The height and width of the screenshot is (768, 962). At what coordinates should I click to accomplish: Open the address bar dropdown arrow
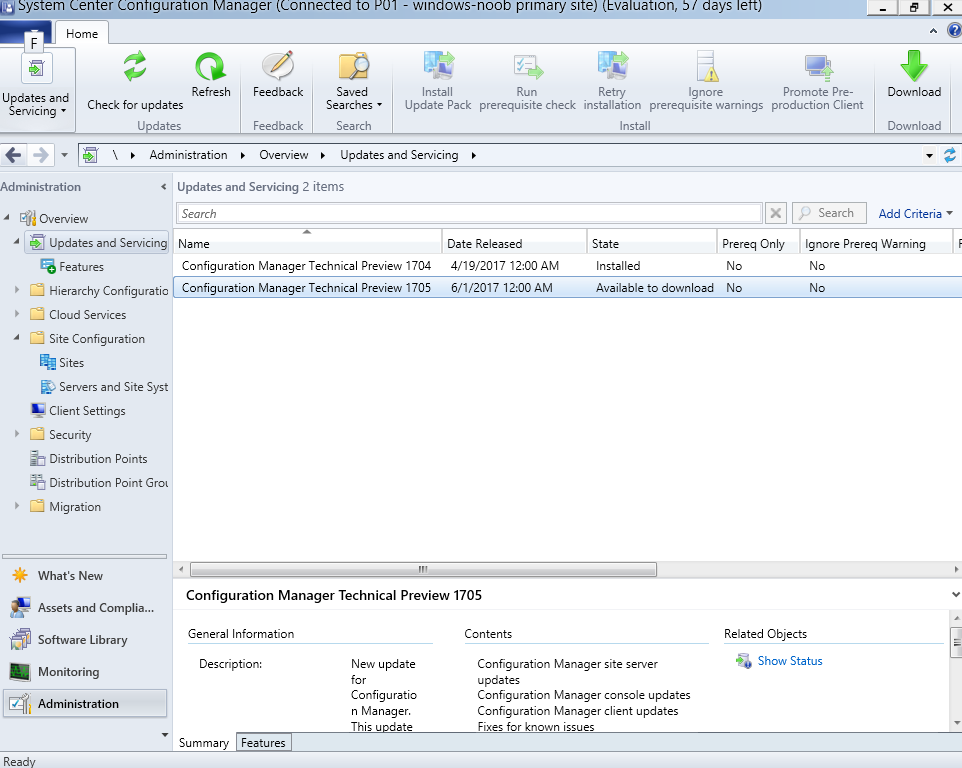pyautogui.click(x=929, y=156)
